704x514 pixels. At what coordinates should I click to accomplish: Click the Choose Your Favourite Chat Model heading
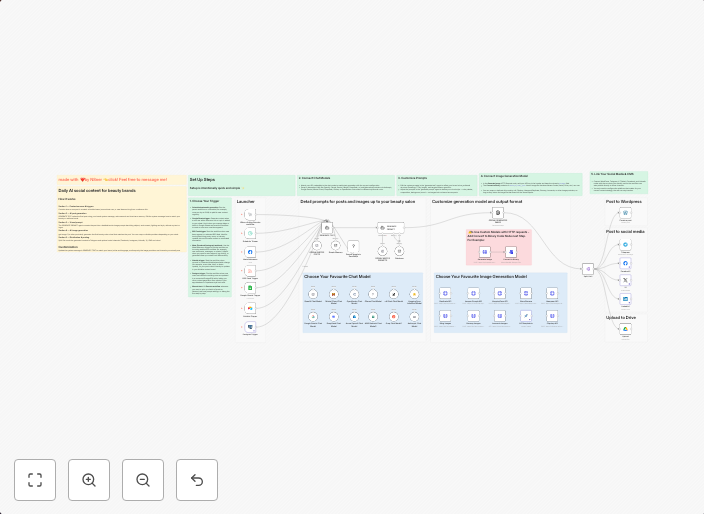pyautogui.click(x=337, y=276)
